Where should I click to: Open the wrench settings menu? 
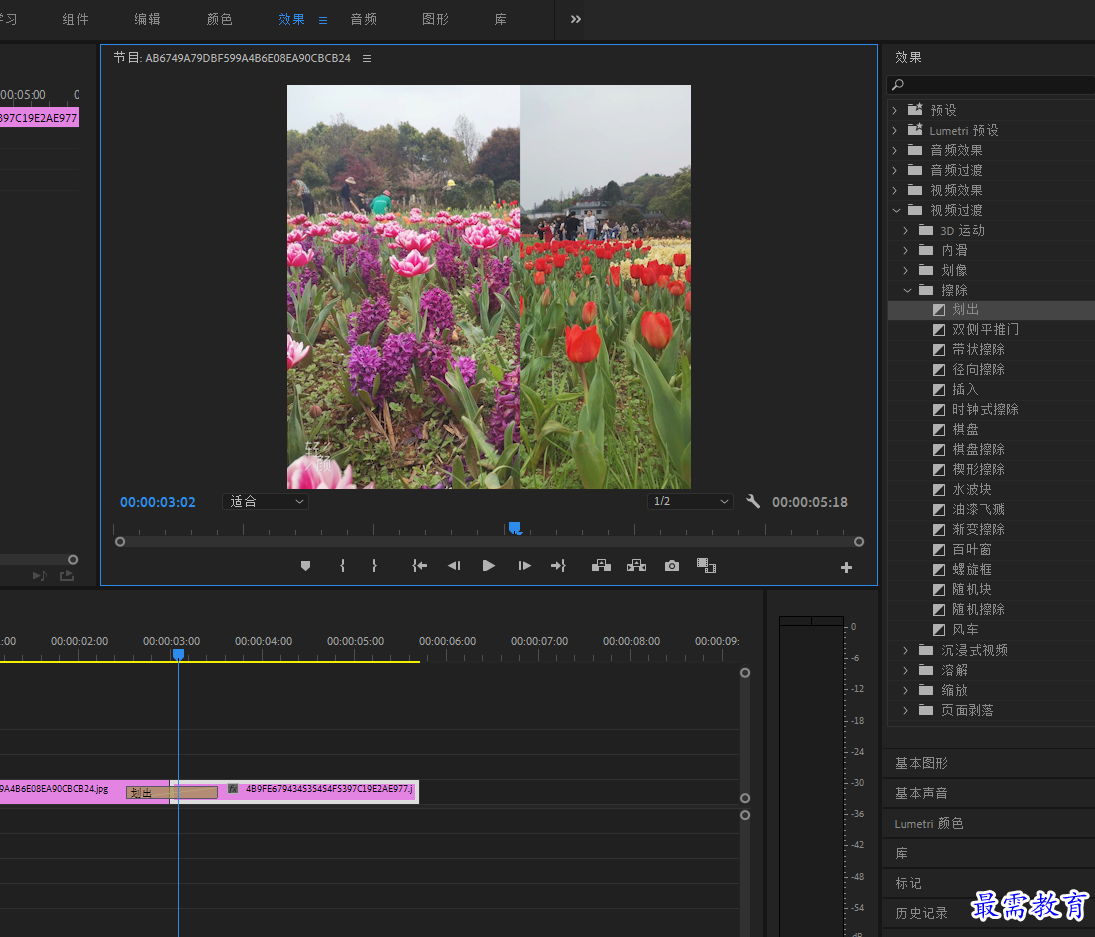coord(753,501)
